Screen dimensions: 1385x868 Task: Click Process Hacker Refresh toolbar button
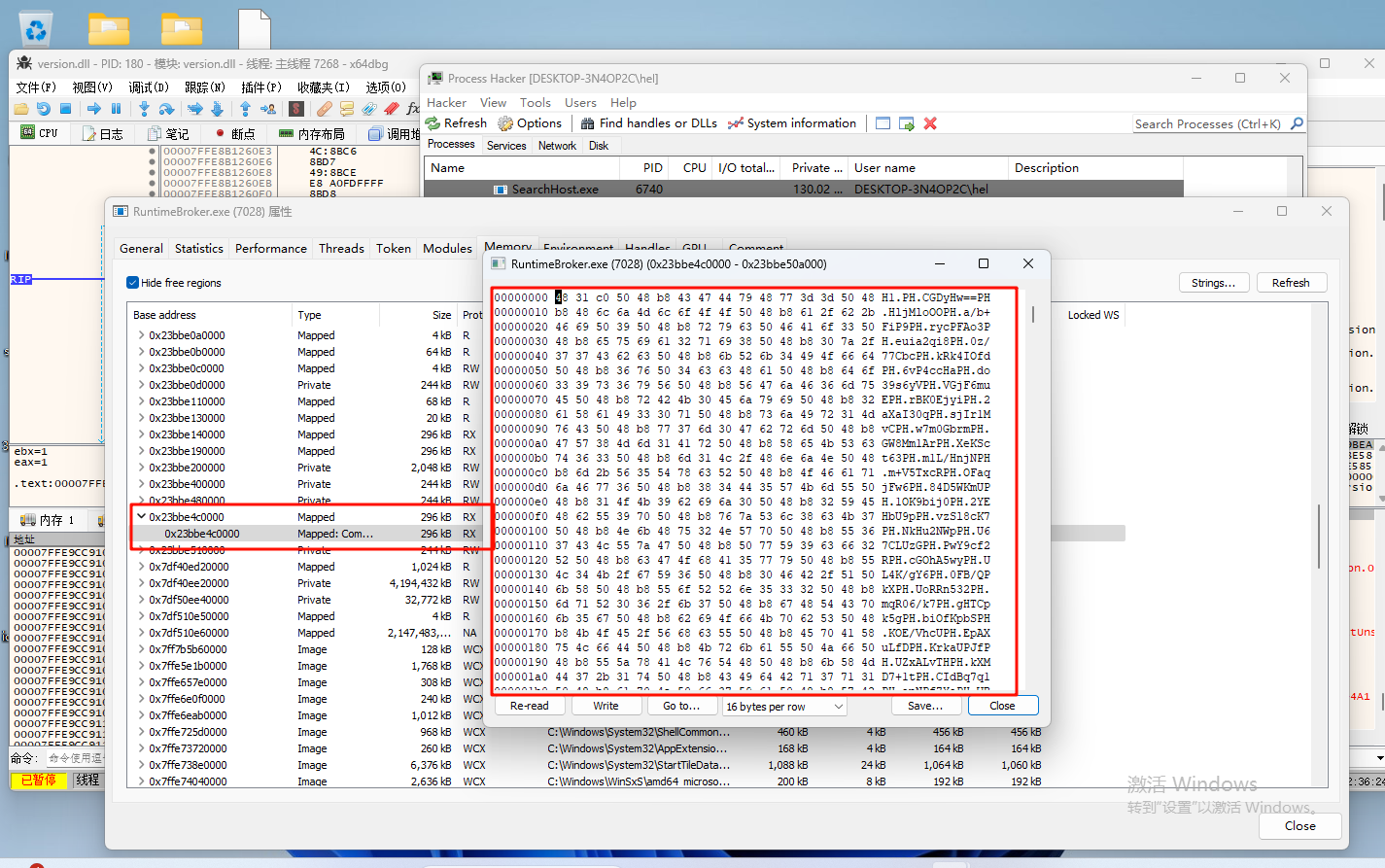click(456, 123)
